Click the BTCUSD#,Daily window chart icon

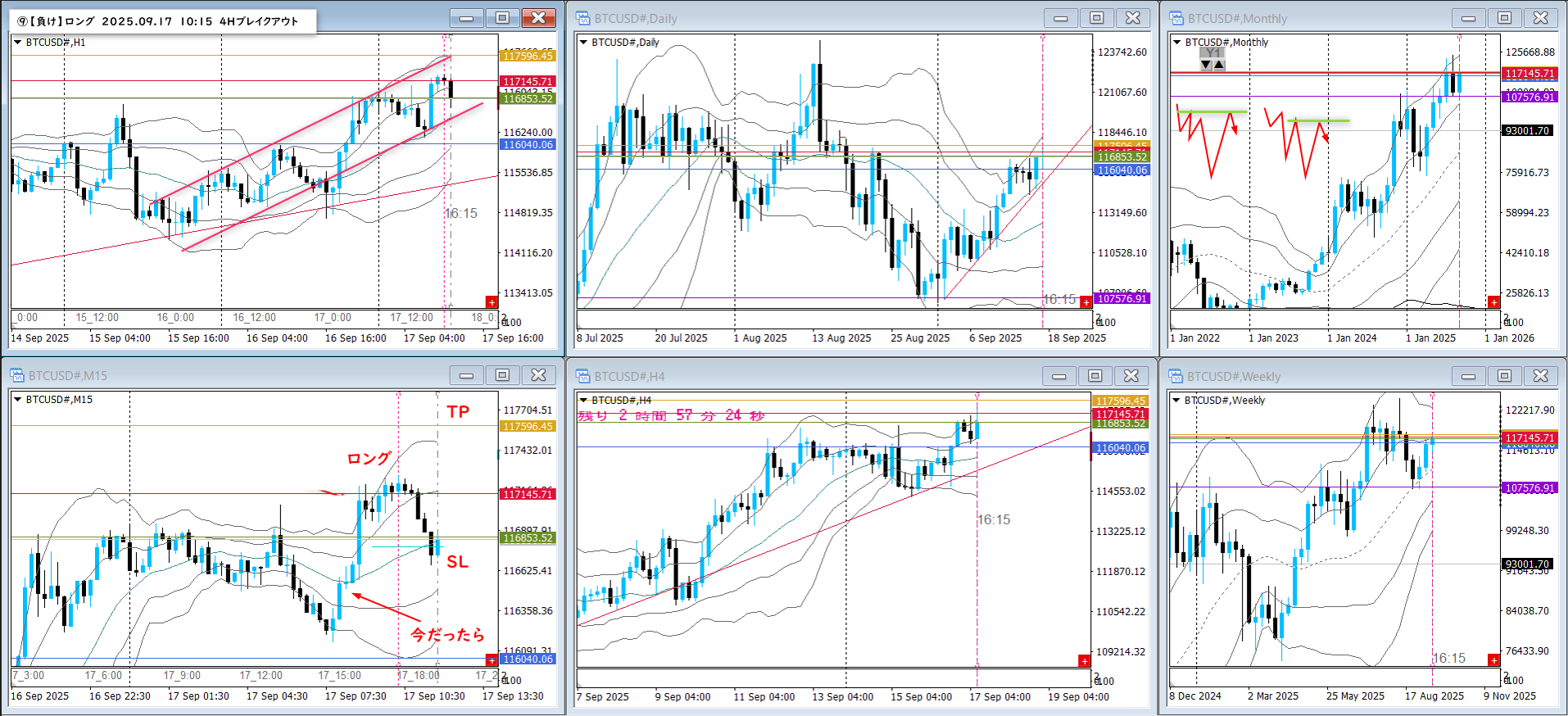(582, 18)
